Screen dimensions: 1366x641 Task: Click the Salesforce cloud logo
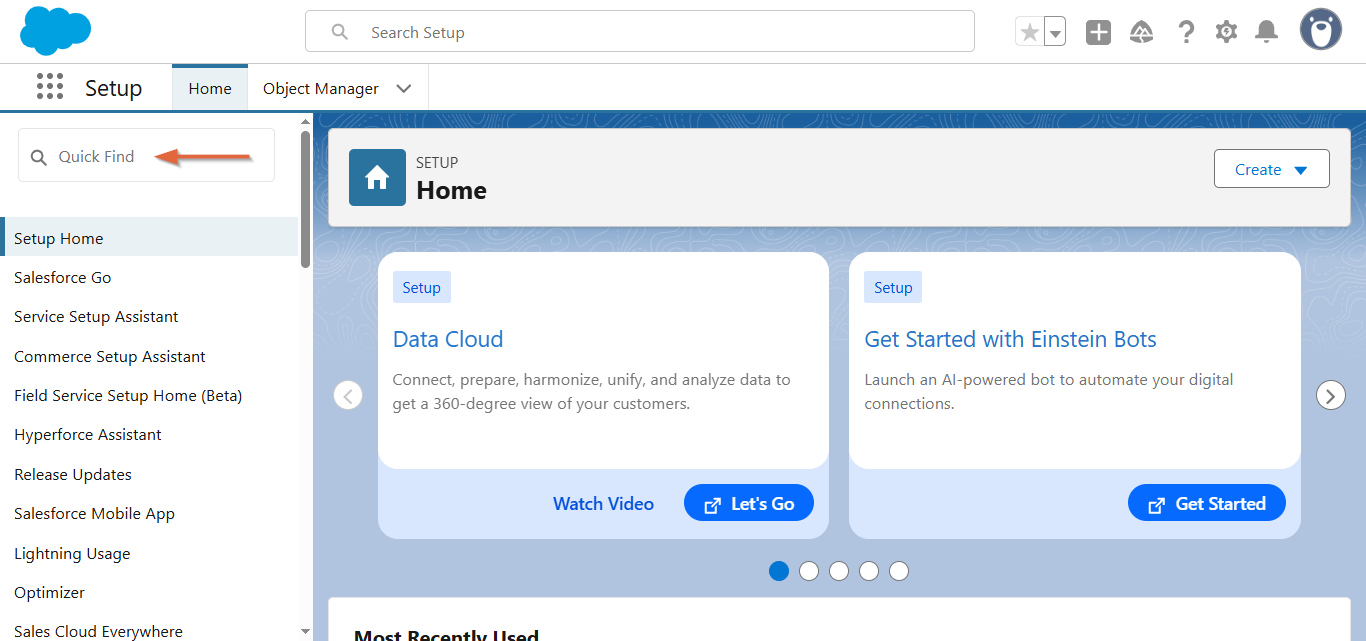click(x=55, y=31)
